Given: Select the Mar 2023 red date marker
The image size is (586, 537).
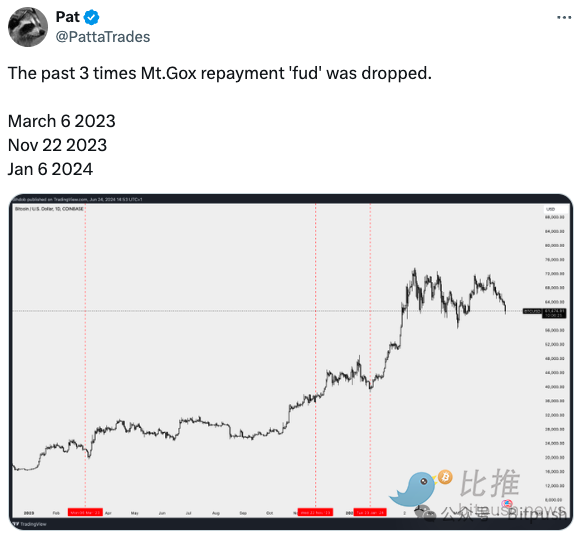Looking at the screenshot, I should 85,512.
